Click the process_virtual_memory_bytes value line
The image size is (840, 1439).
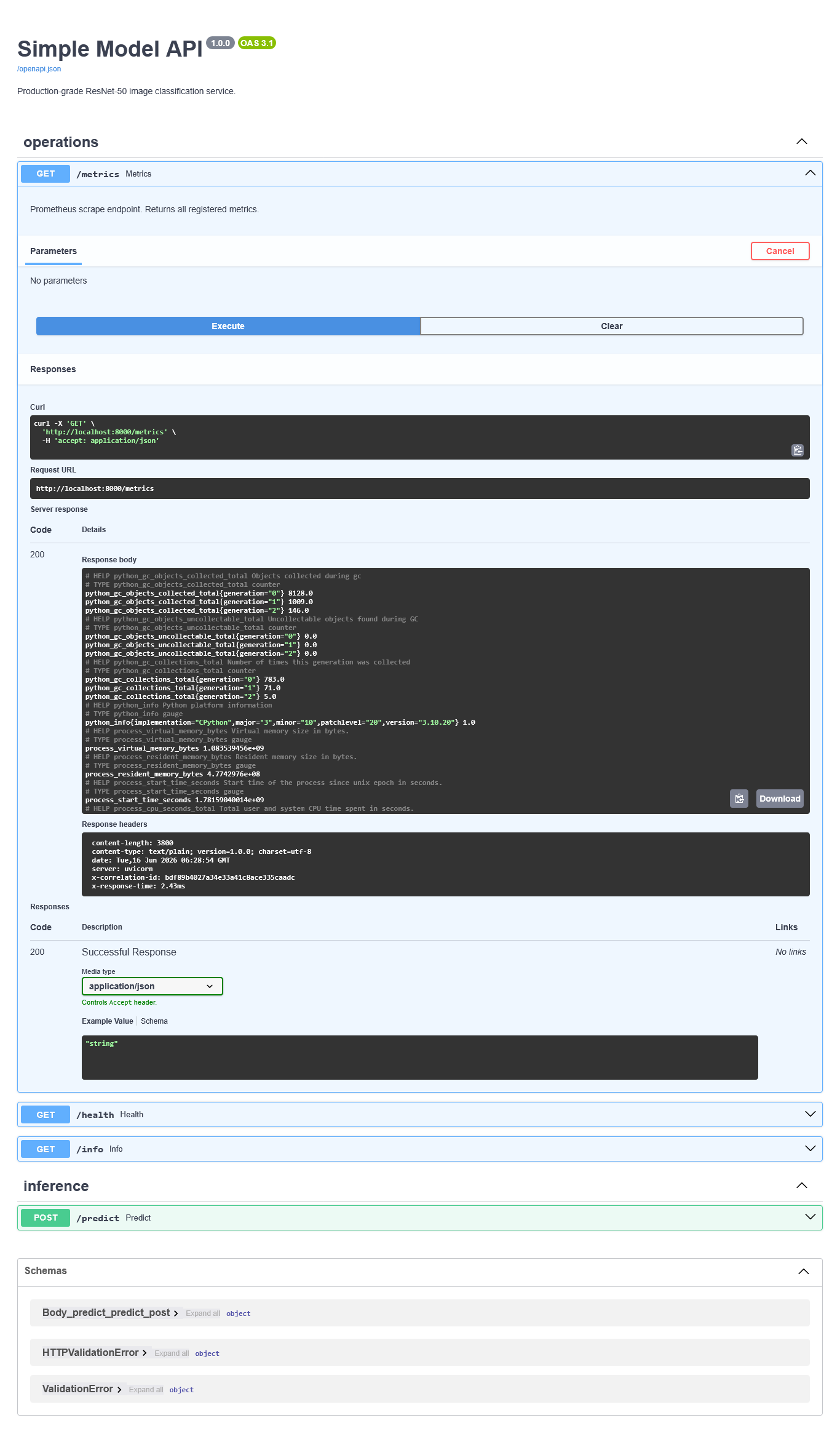(x=175, y=748)
